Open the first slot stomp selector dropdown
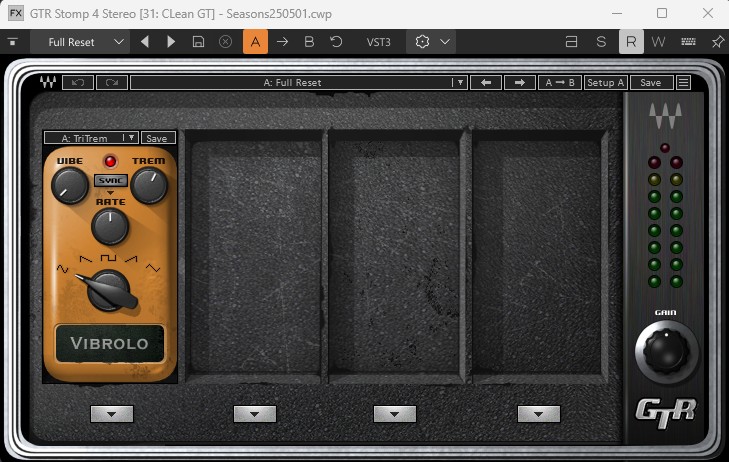Viewport: 729px width, 462px height. coord(112,414)
